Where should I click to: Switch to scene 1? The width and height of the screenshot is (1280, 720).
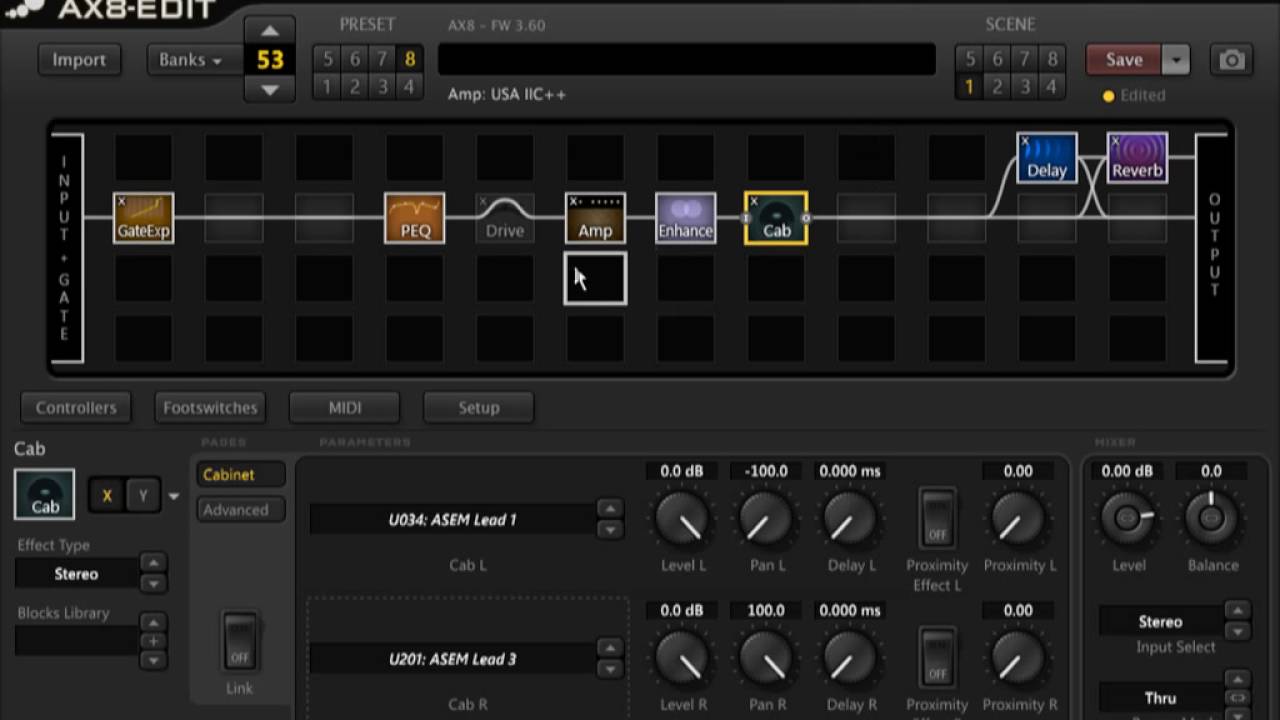[969, 87]
